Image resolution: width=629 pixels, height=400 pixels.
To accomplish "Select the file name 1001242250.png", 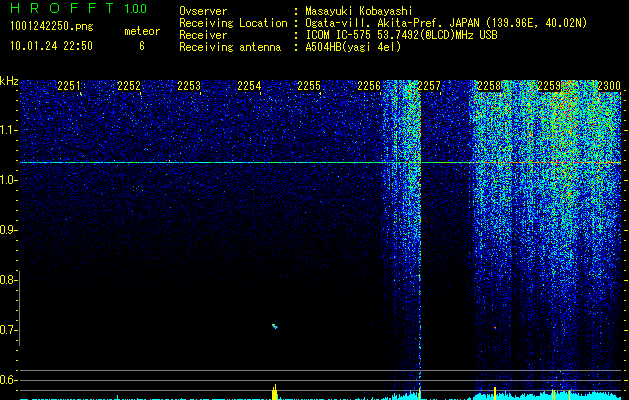I will 51,27.
